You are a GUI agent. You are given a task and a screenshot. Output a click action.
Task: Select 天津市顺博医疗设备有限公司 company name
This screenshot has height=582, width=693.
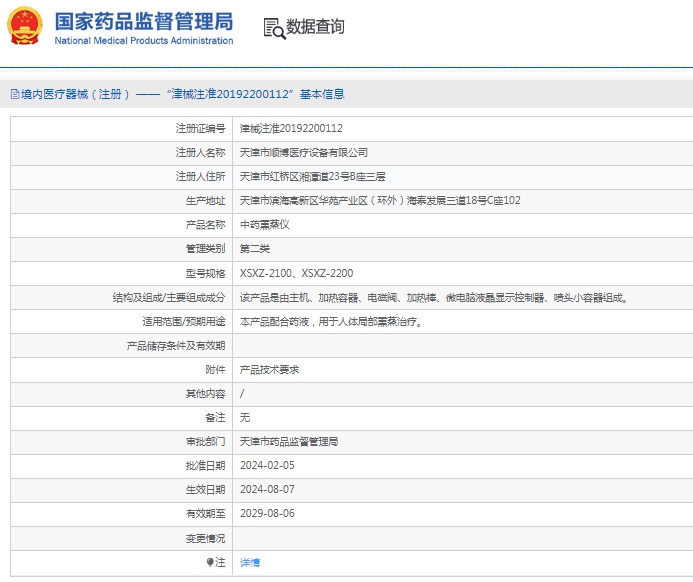coord(304,152)
